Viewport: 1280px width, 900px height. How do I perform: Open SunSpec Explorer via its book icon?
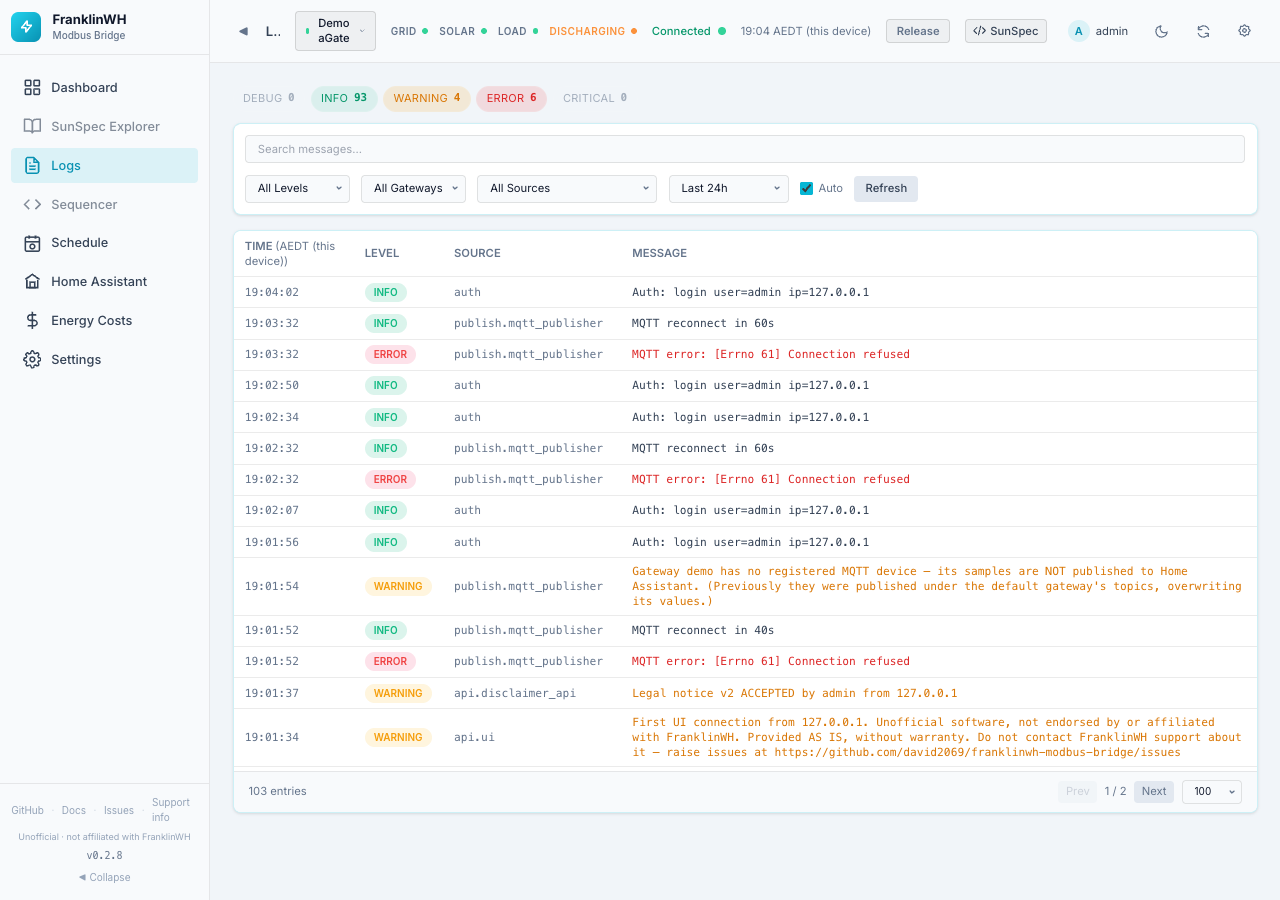(x=32, y=127)
